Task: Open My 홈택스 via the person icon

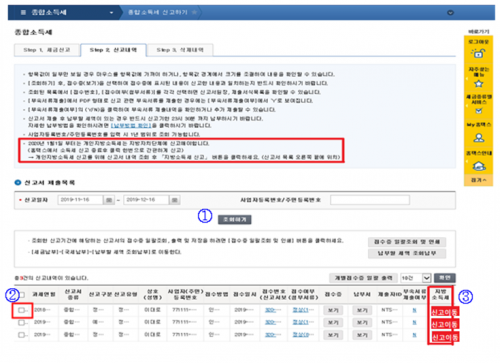Action: 479,137
